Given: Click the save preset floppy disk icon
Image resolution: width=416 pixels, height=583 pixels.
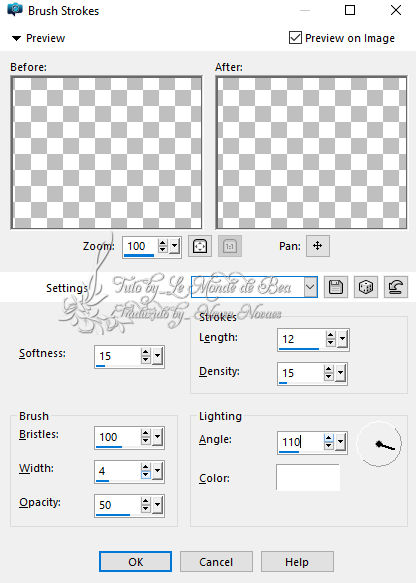Looking at the screenshot, I should pyautogui.click(x=336, y=287).
